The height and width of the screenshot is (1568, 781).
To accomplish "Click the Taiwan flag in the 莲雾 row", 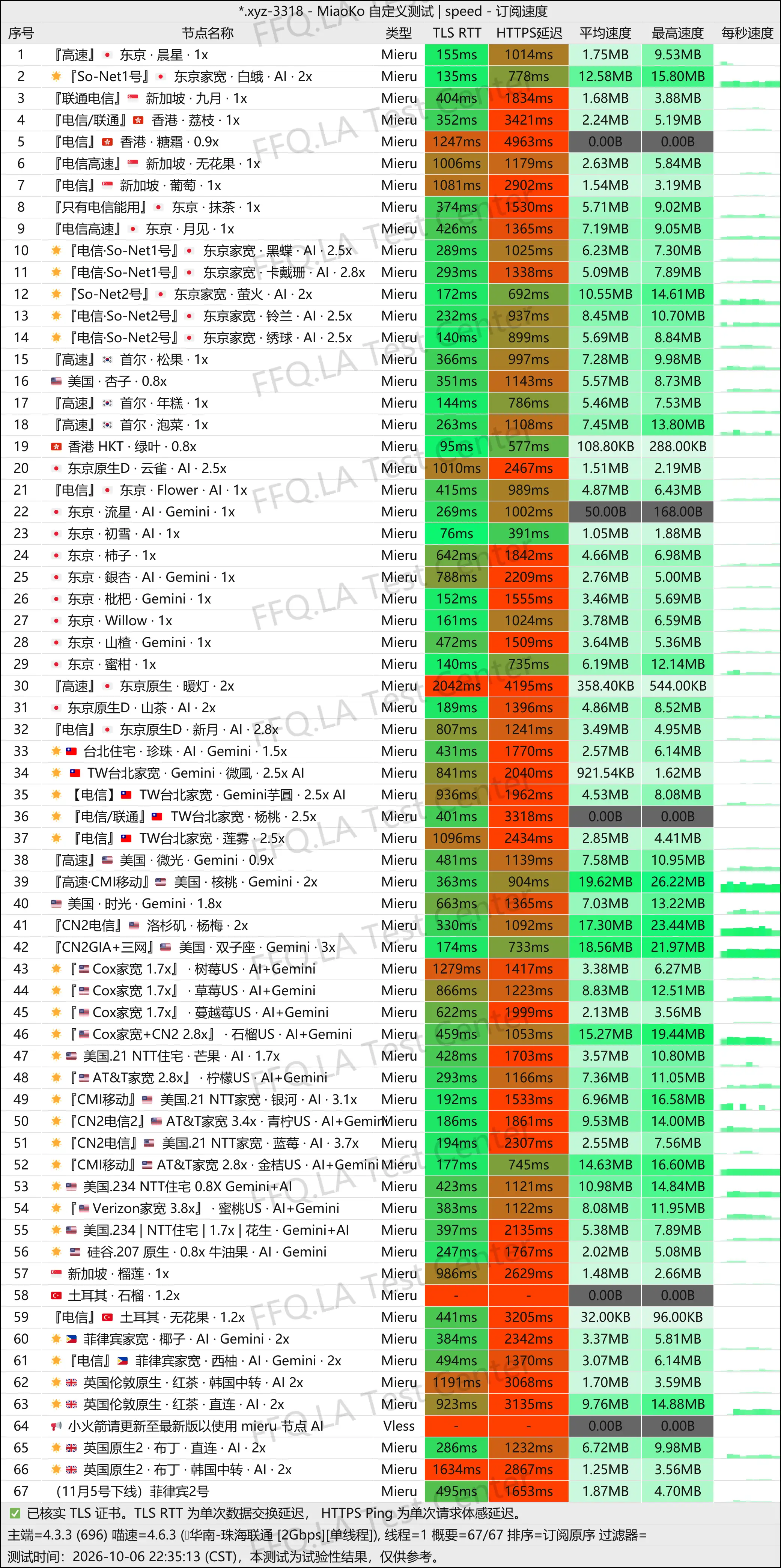I will click(126, 838).
